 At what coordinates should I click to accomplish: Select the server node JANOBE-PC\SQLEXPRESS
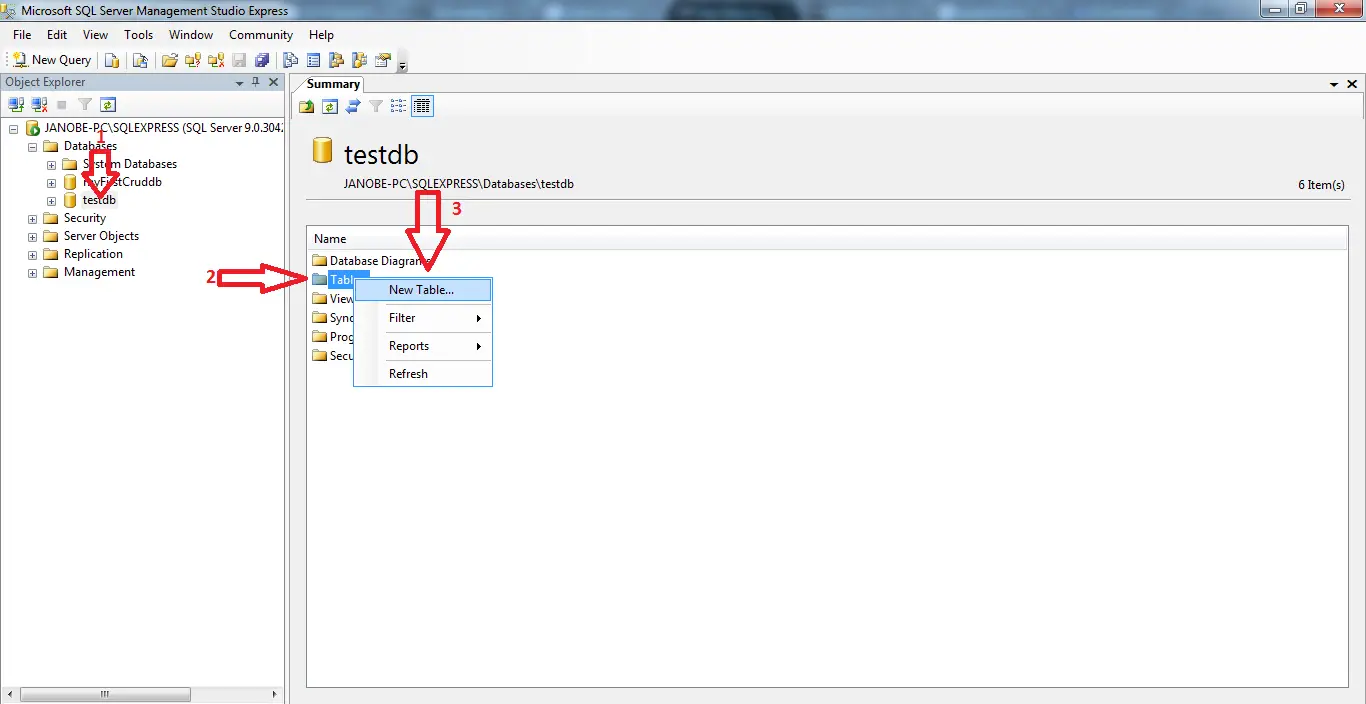[165, 128]
